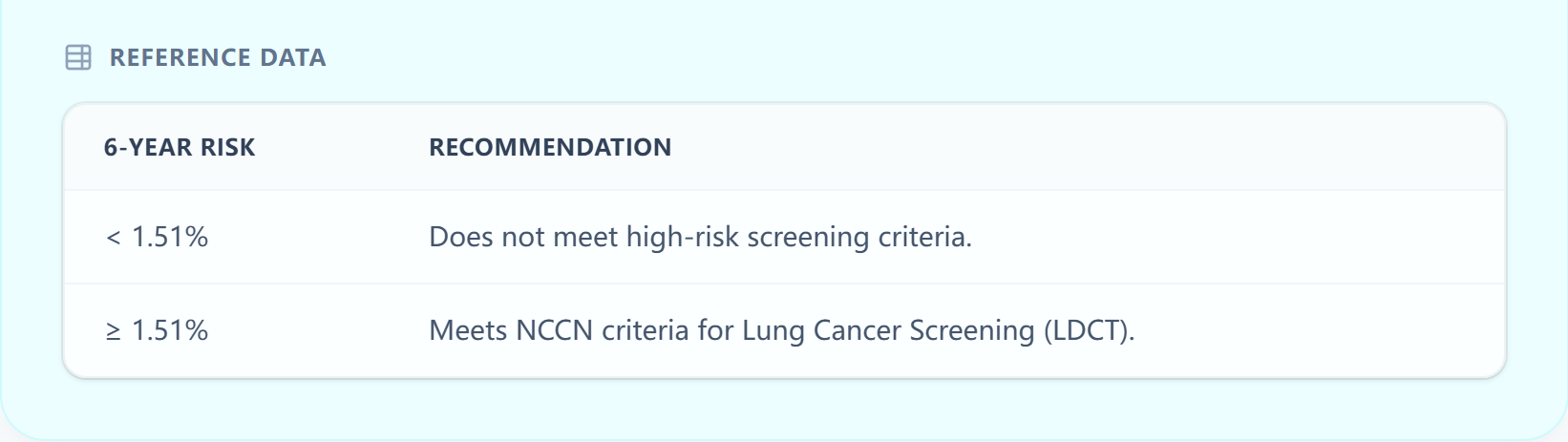Image resolution: width=1568 pixels, height=442 pixels.
Task: Click the word "RISK" in the column header
Action: tap(228, 147)
